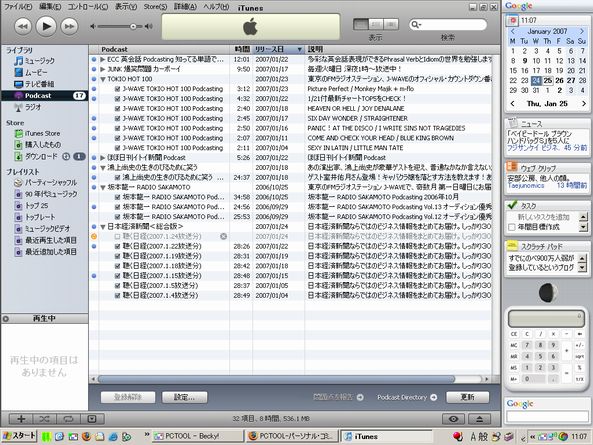Expand the ほぼ日刊イトイ新聞 Podcast row

[102, 158]
